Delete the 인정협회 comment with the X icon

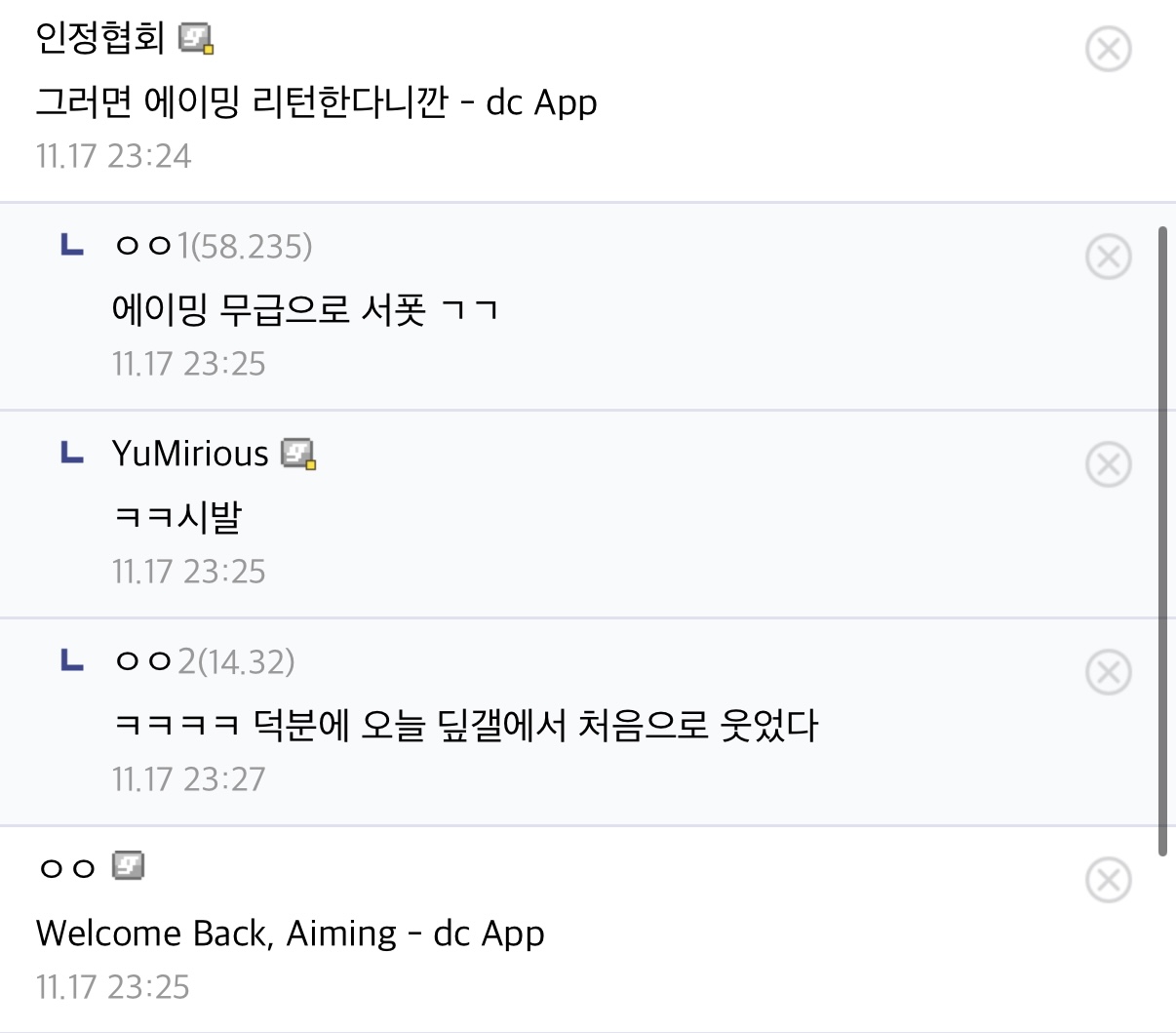point(1108,49)
